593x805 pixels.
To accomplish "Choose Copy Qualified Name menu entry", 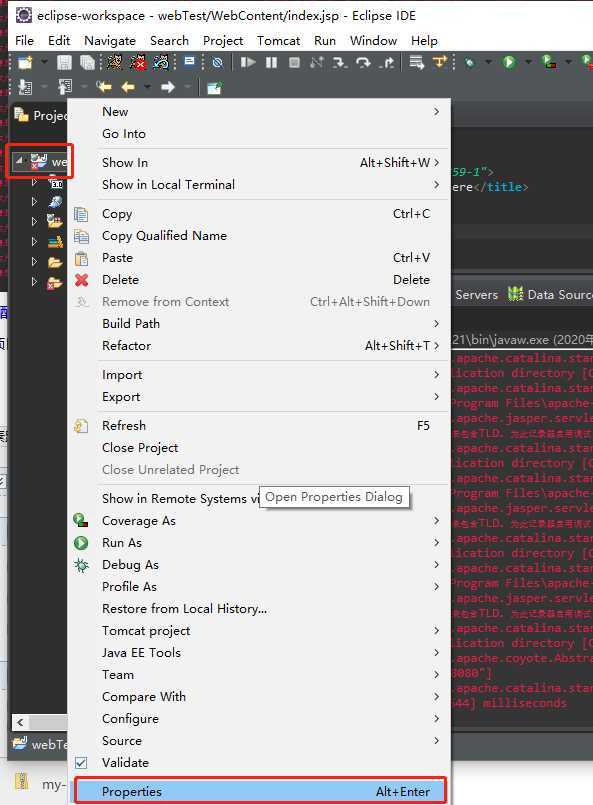I will [260, 236].
